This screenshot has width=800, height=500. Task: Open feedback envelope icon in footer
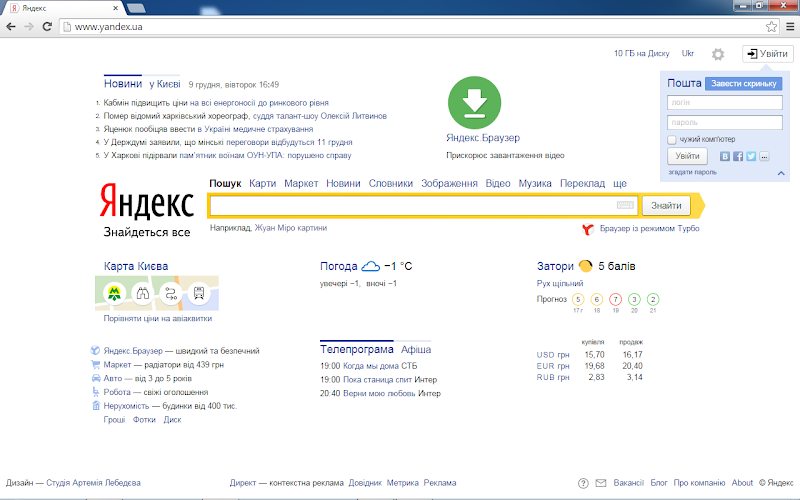coord(601,483)
